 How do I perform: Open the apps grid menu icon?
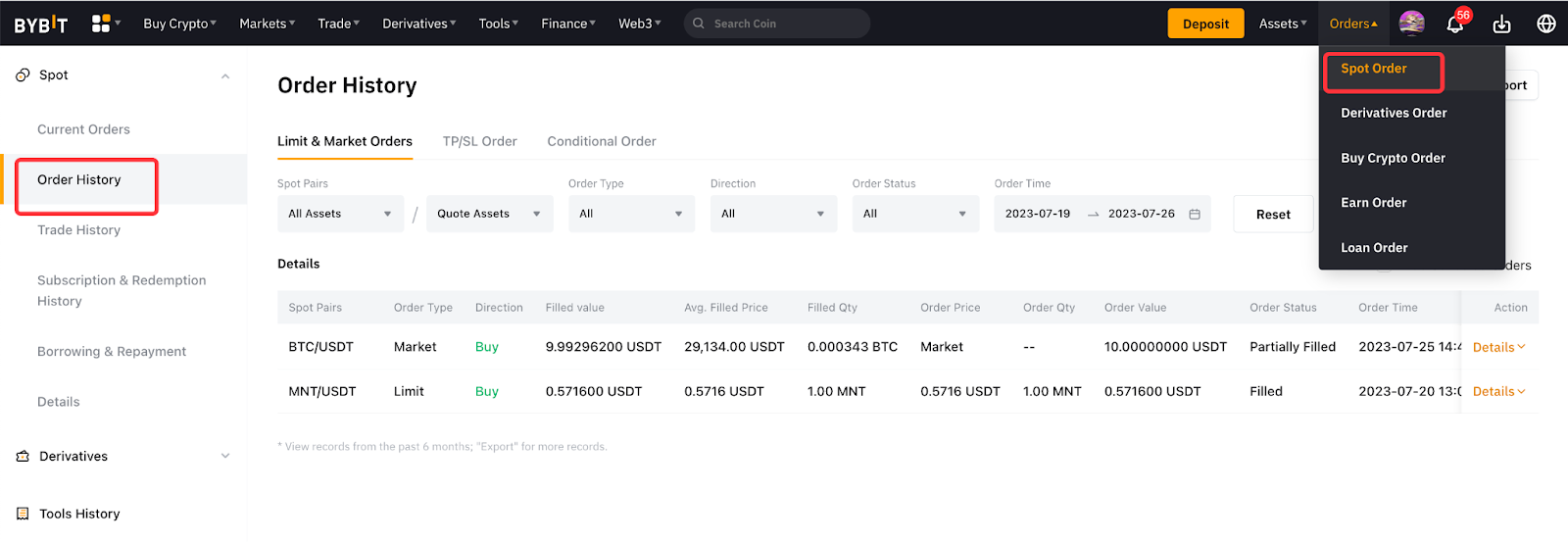[x=101, y=24]
